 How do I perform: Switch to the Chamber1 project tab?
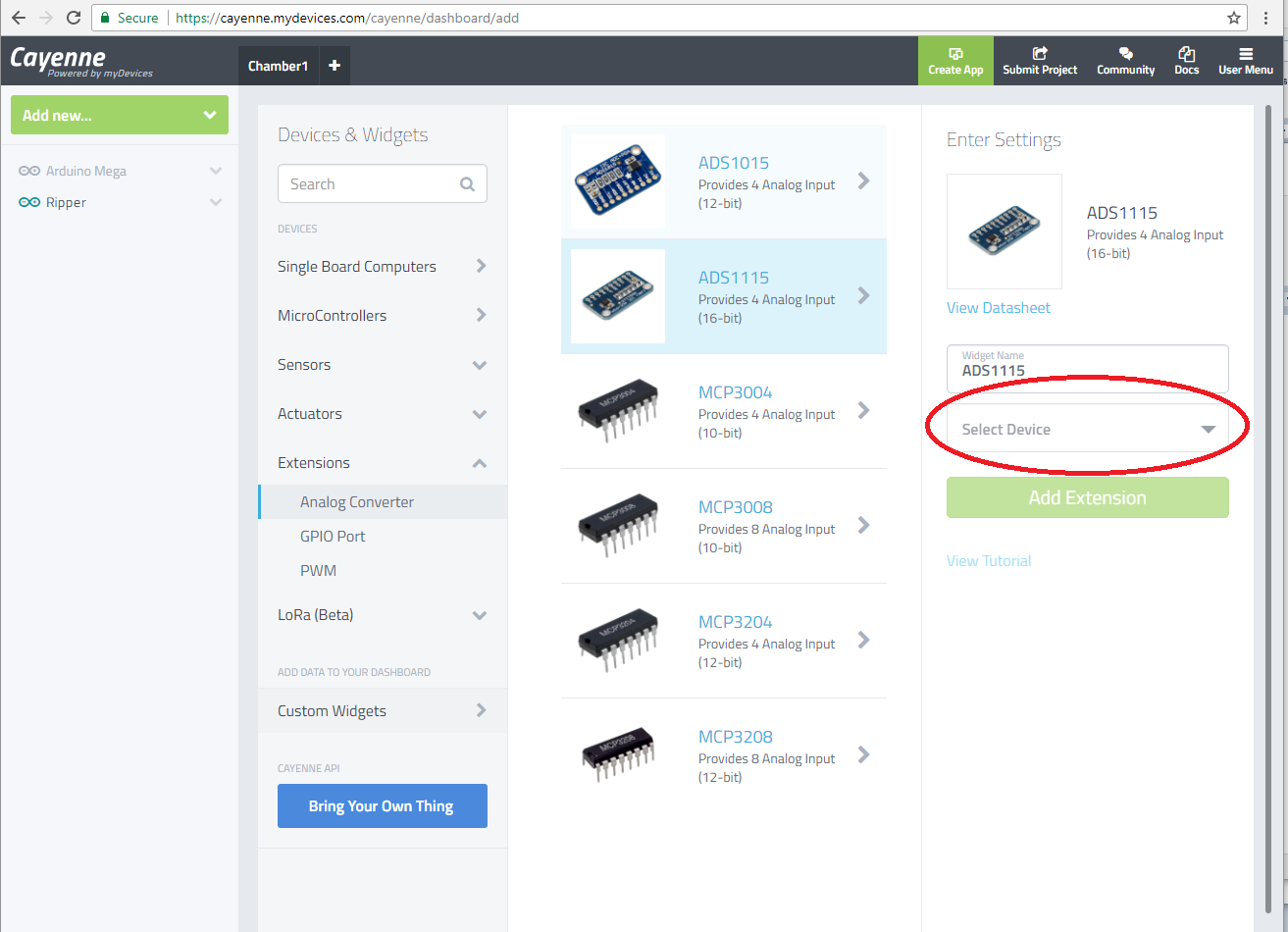[x=278, y=66]
